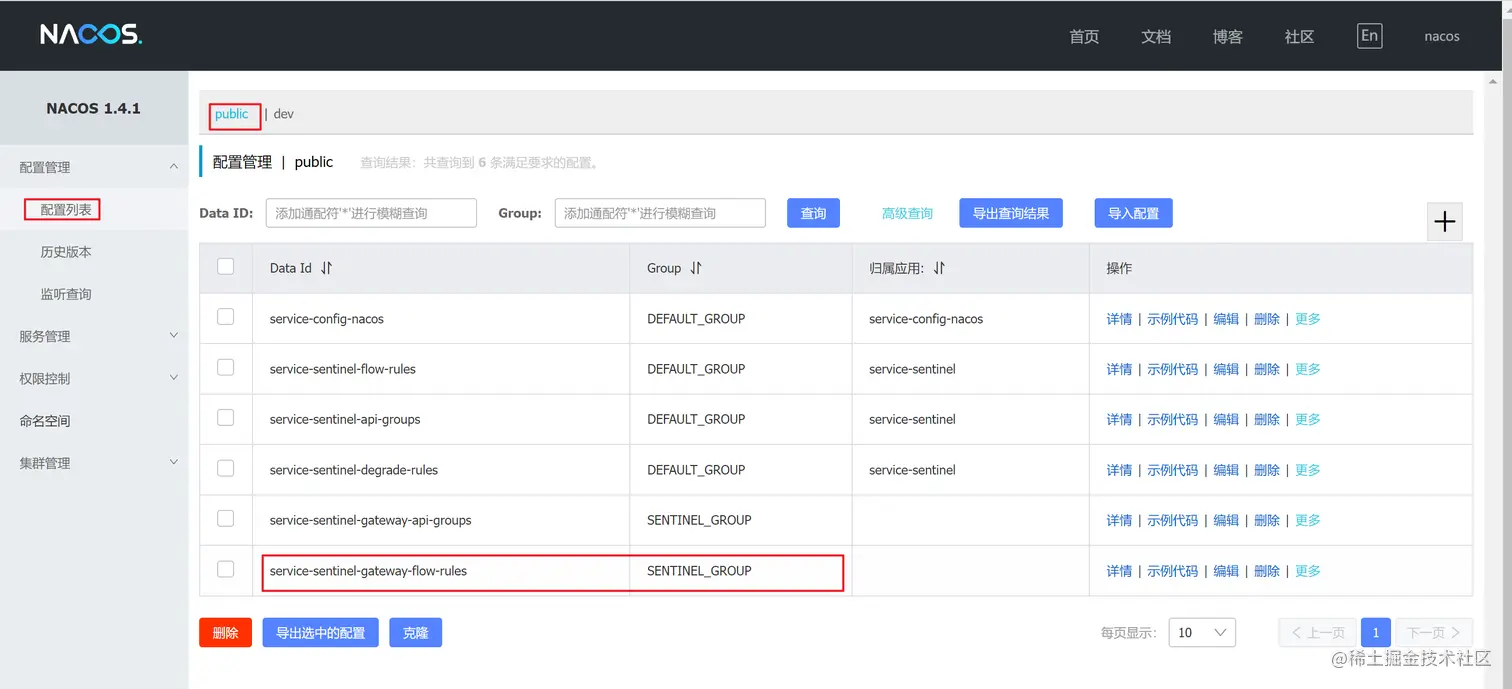Click the 查询 search button
Image resolution: width=1512 pixels, height=689 pixels.
813,213
